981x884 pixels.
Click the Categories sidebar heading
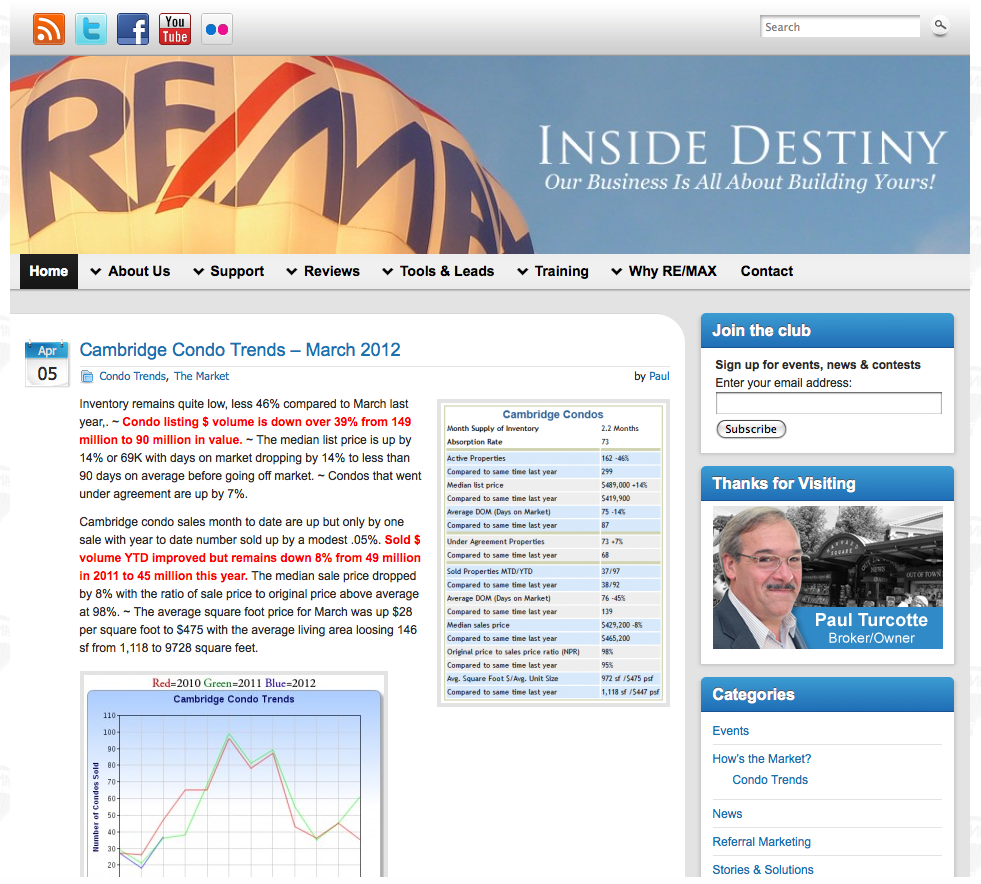click(x=753, y=694)
